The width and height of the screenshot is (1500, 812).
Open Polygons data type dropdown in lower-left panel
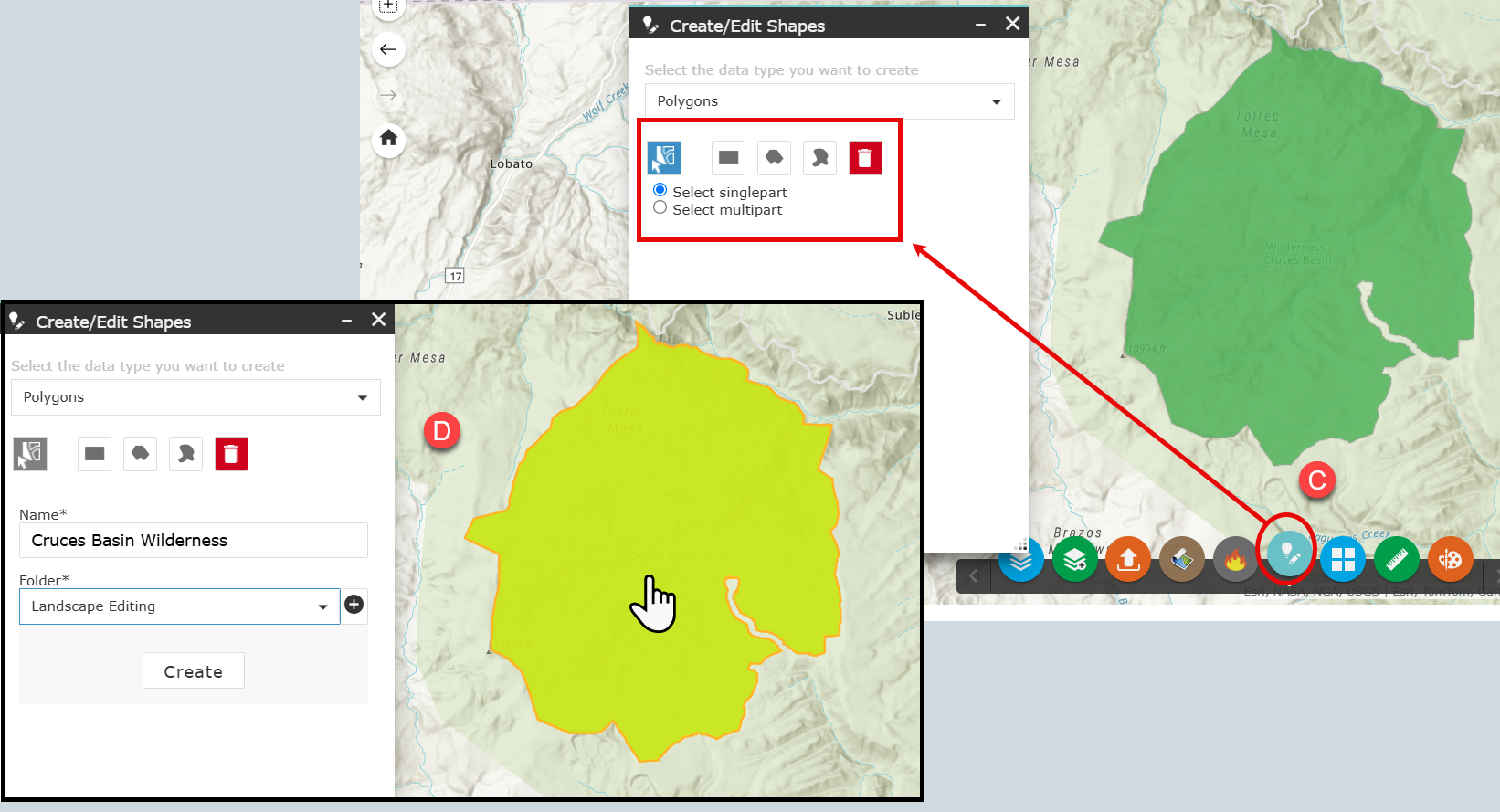coord(195,397)
